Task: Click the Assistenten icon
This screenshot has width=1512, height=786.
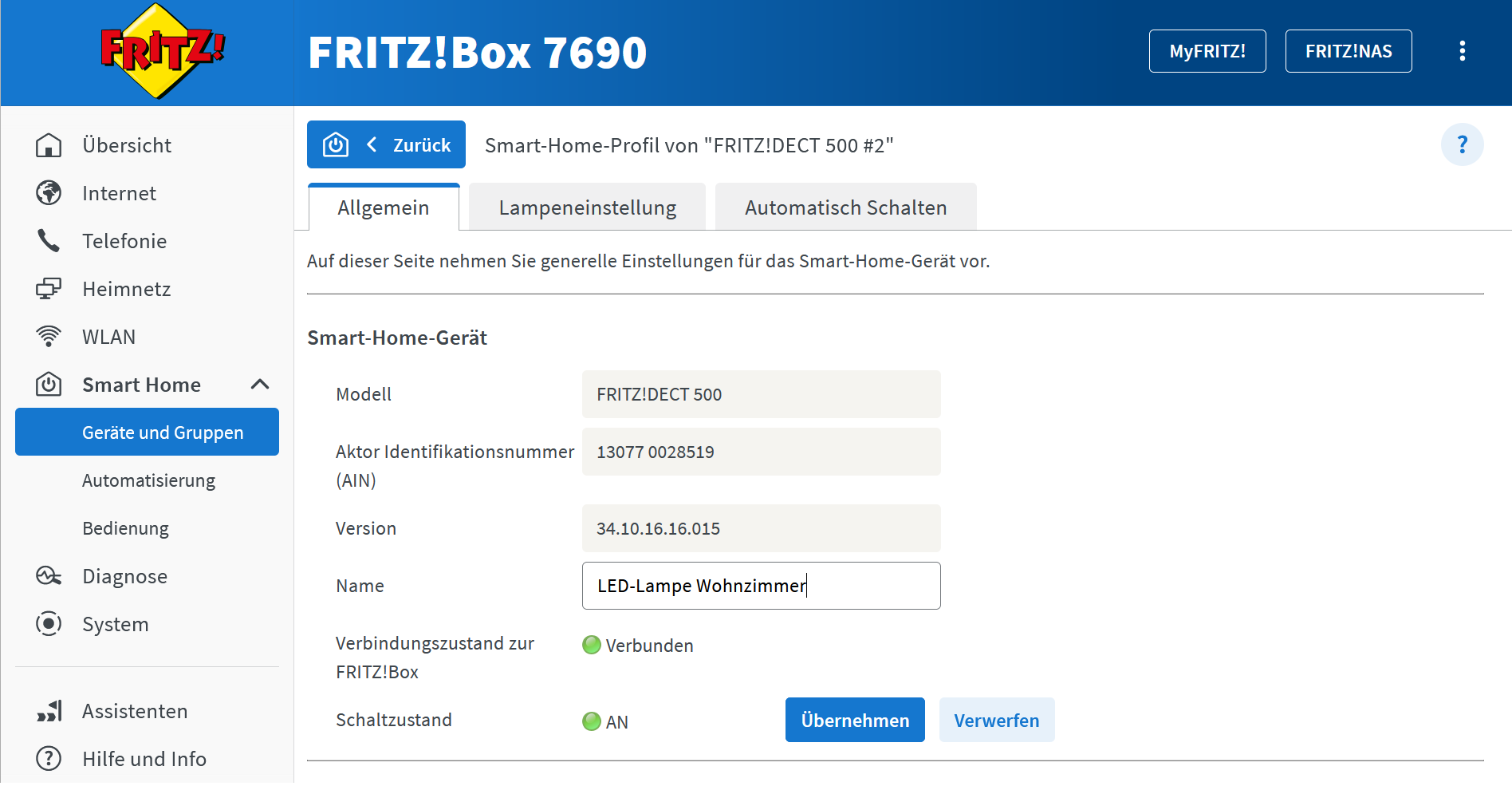Action: 49,710
